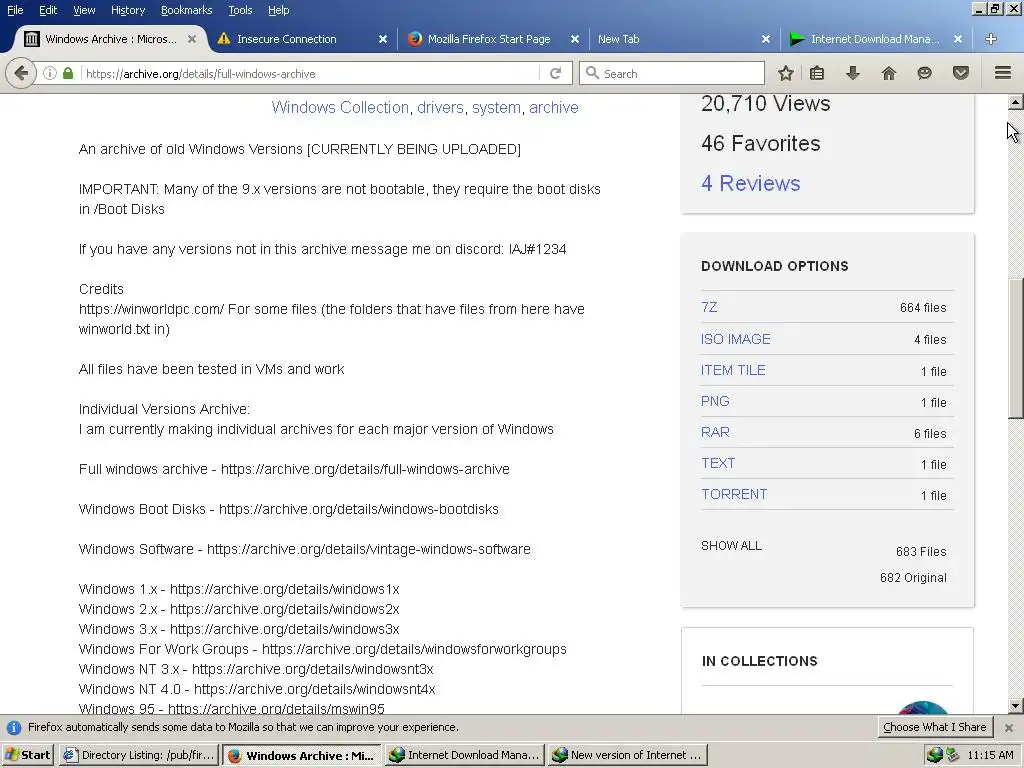
Task: Switch to Internet Download Manager browser tab
Action: coord(875,39)
